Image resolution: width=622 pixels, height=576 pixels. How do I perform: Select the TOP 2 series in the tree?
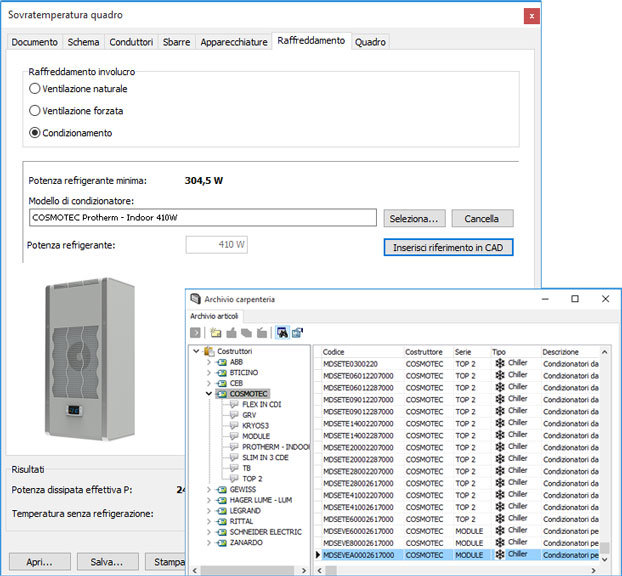(252, 479)
